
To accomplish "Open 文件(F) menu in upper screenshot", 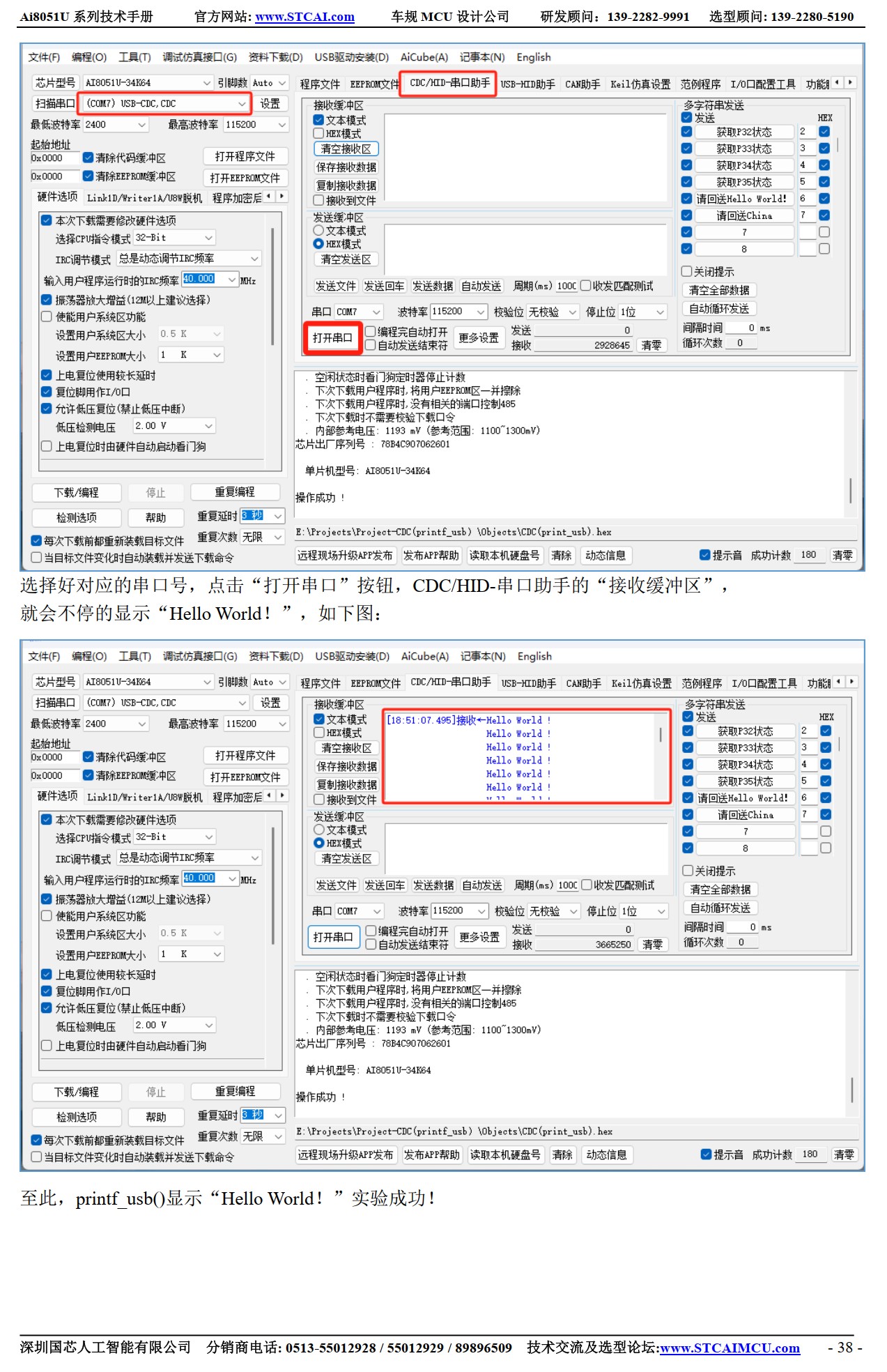I will tap(44, 57).
